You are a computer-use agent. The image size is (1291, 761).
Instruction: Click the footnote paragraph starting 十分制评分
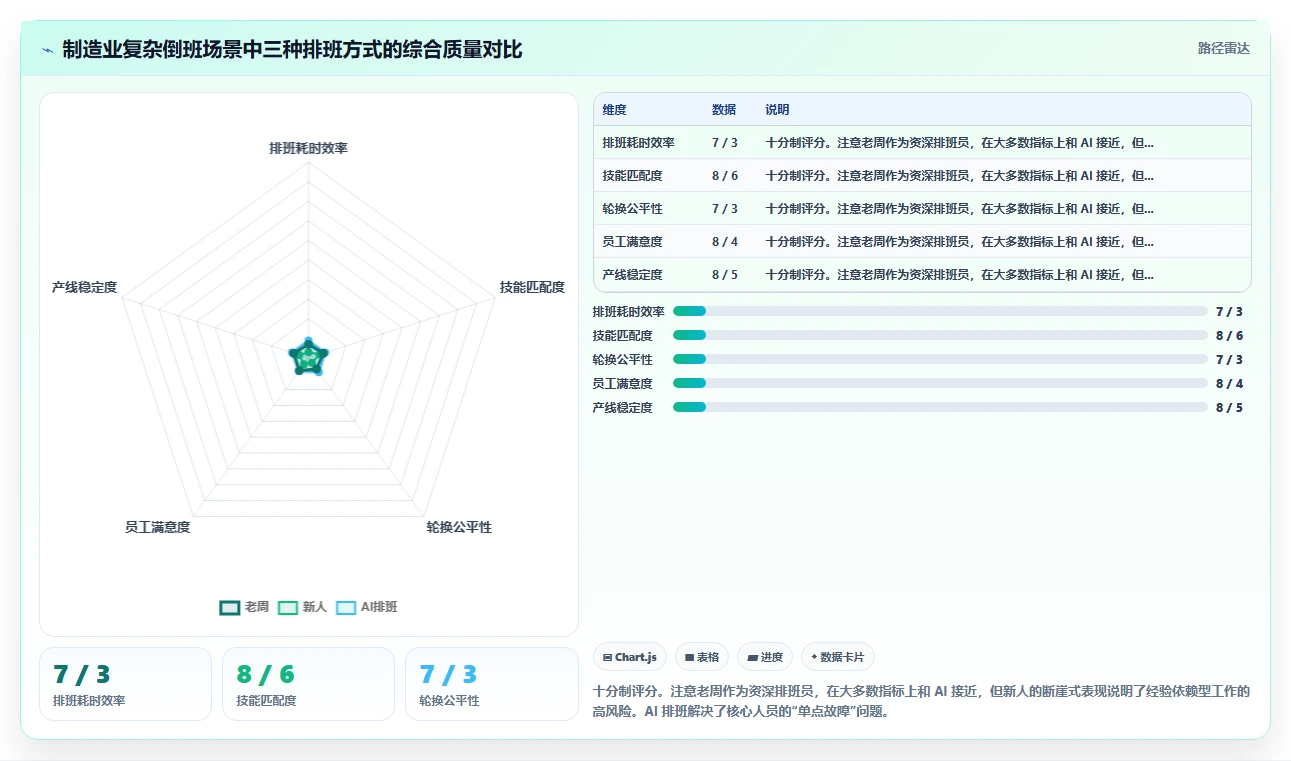(x=921, y=702)
